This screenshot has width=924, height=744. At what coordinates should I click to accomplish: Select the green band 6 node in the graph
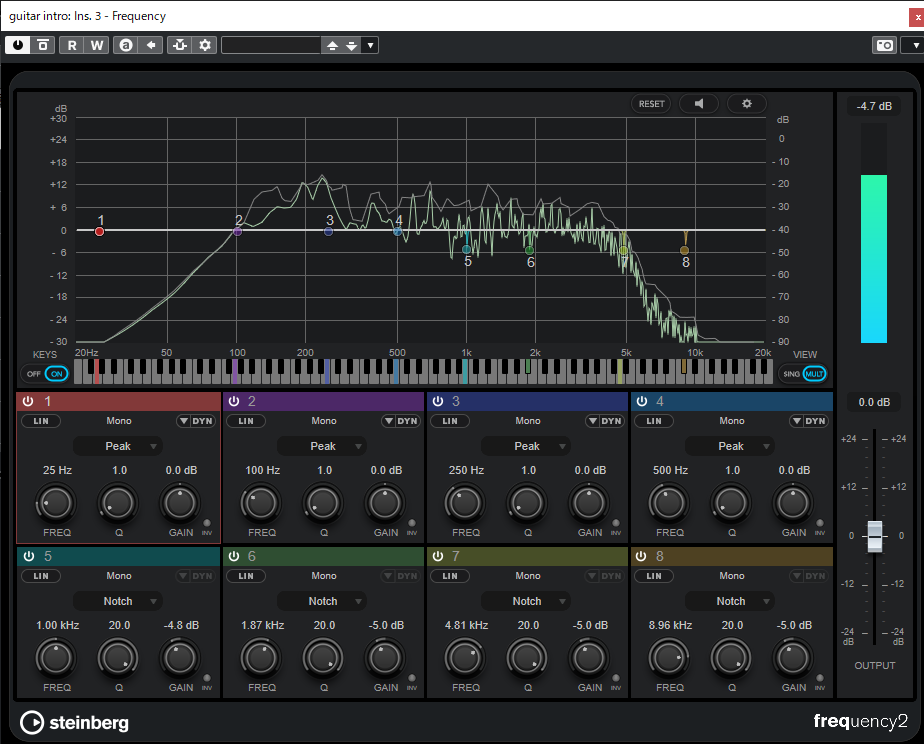pos(529,250)
